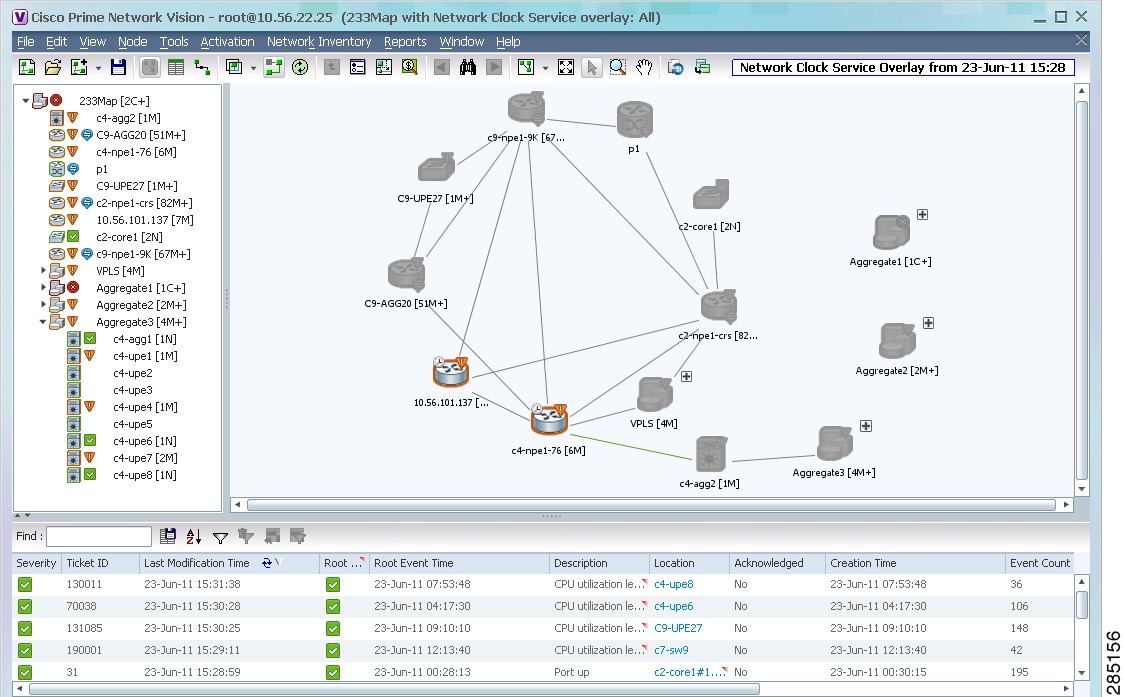Click the ticket table vertical scrollbar thumb

click(x=1082, y=604)
